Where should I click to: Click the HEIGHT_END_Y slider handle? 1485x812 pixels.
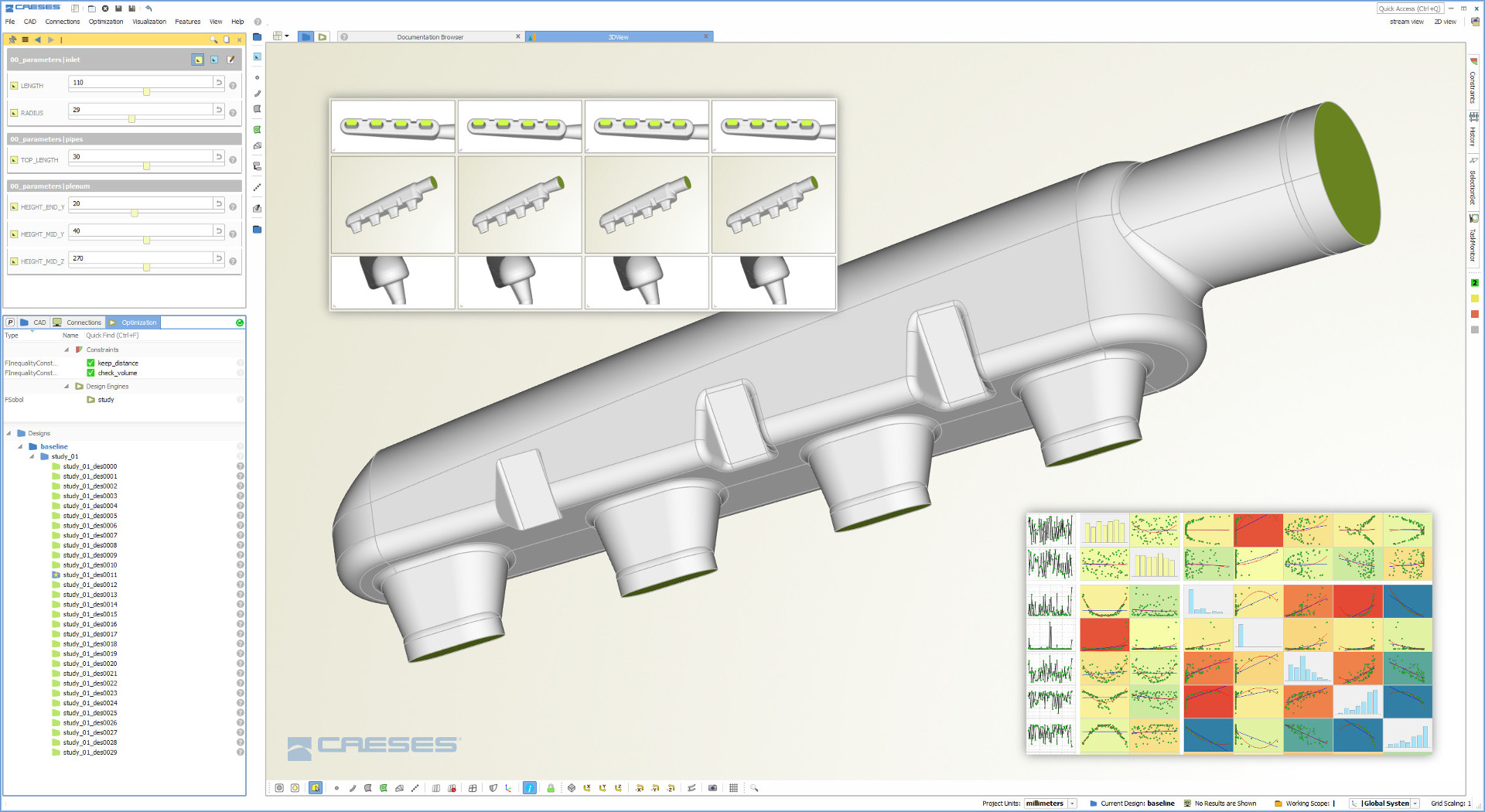click(135, 213)
